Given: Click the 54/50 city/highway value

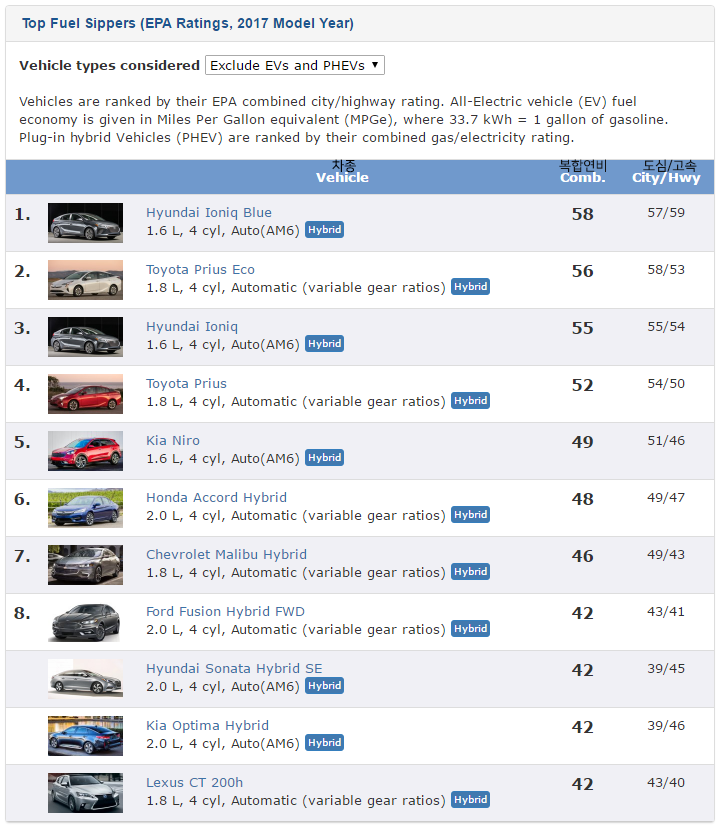Looking at the screenshot, I should (666, 383).
